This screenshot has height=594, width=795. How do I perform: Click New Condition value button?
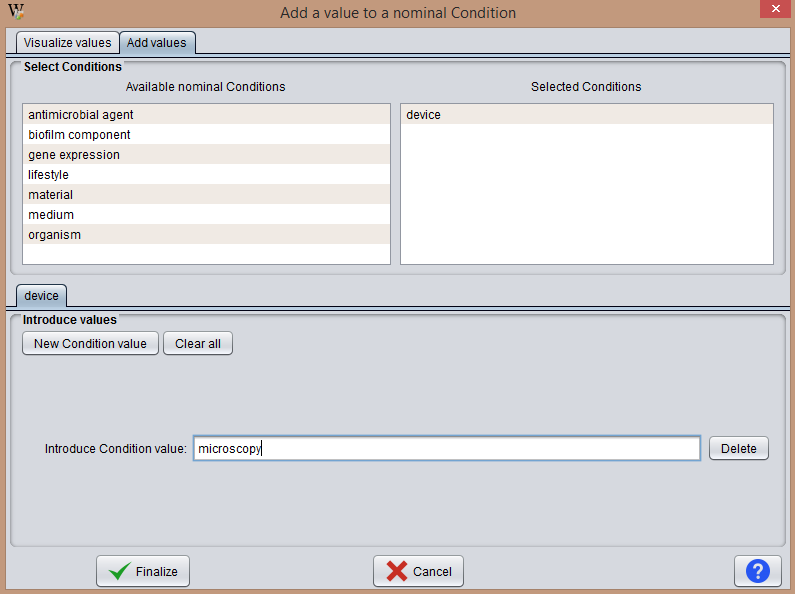pos(90,344)
